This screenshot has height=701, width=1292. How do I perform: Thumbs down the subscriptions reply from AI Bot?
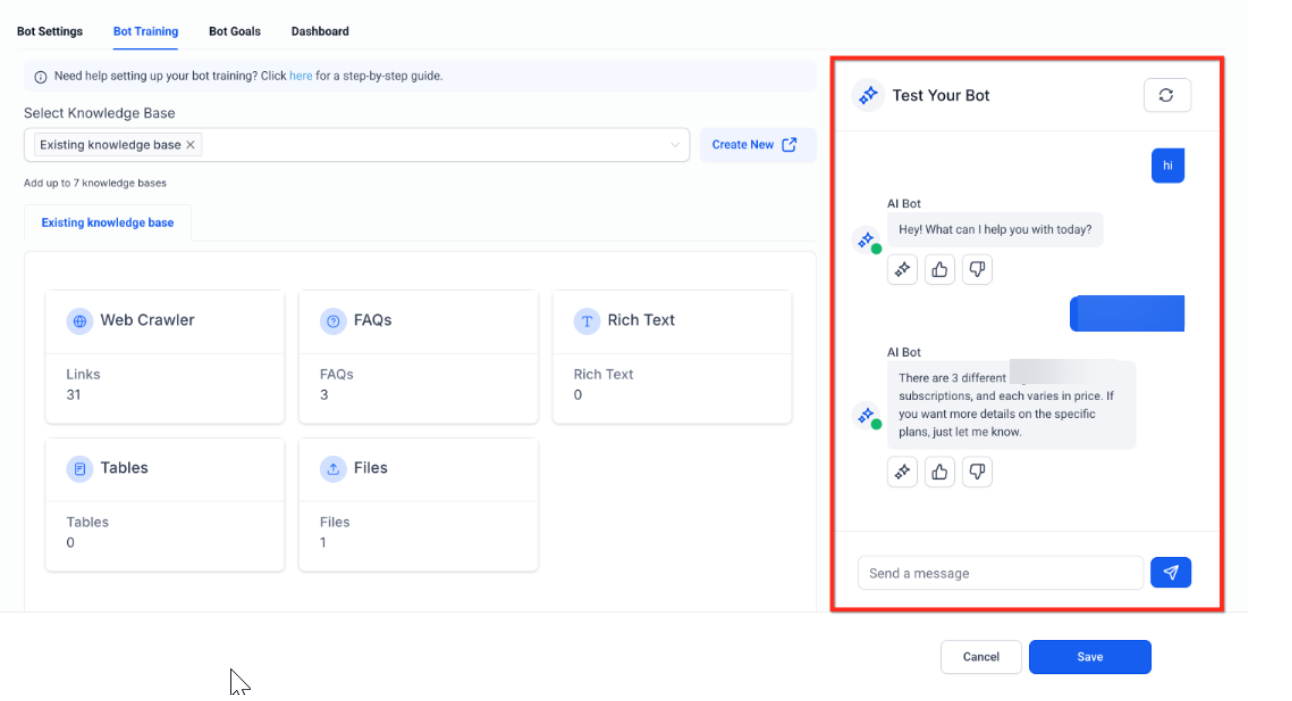click(x=977, y=472)
